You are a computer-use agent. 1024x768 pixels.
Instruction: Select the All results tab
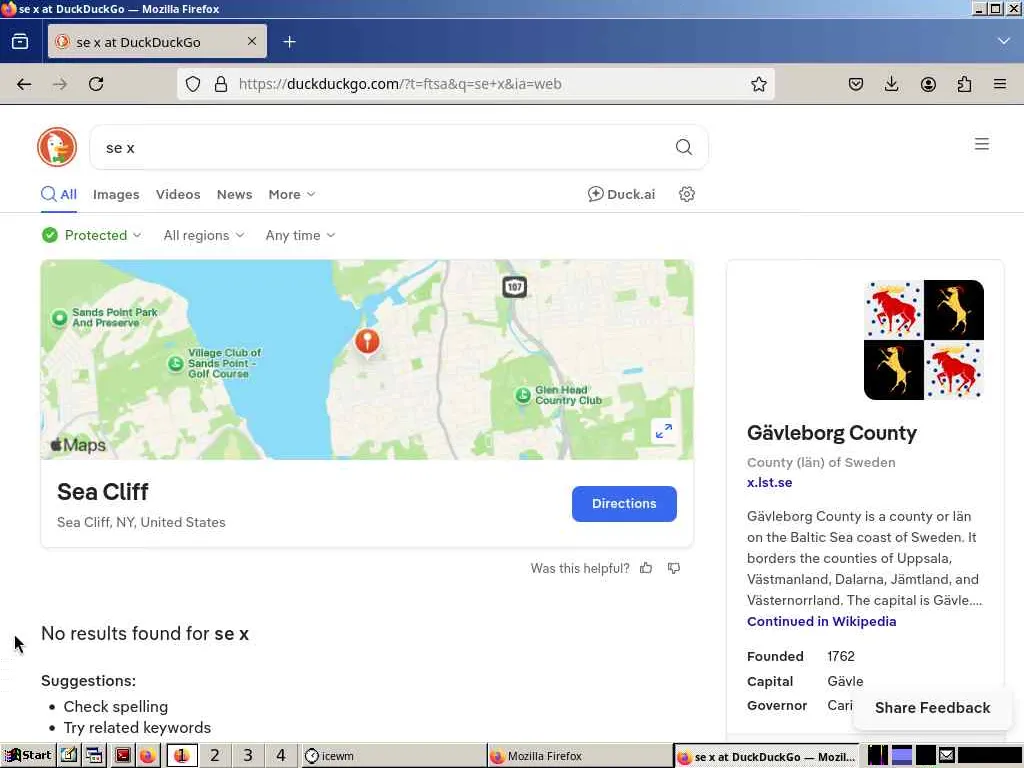point(59,194)
